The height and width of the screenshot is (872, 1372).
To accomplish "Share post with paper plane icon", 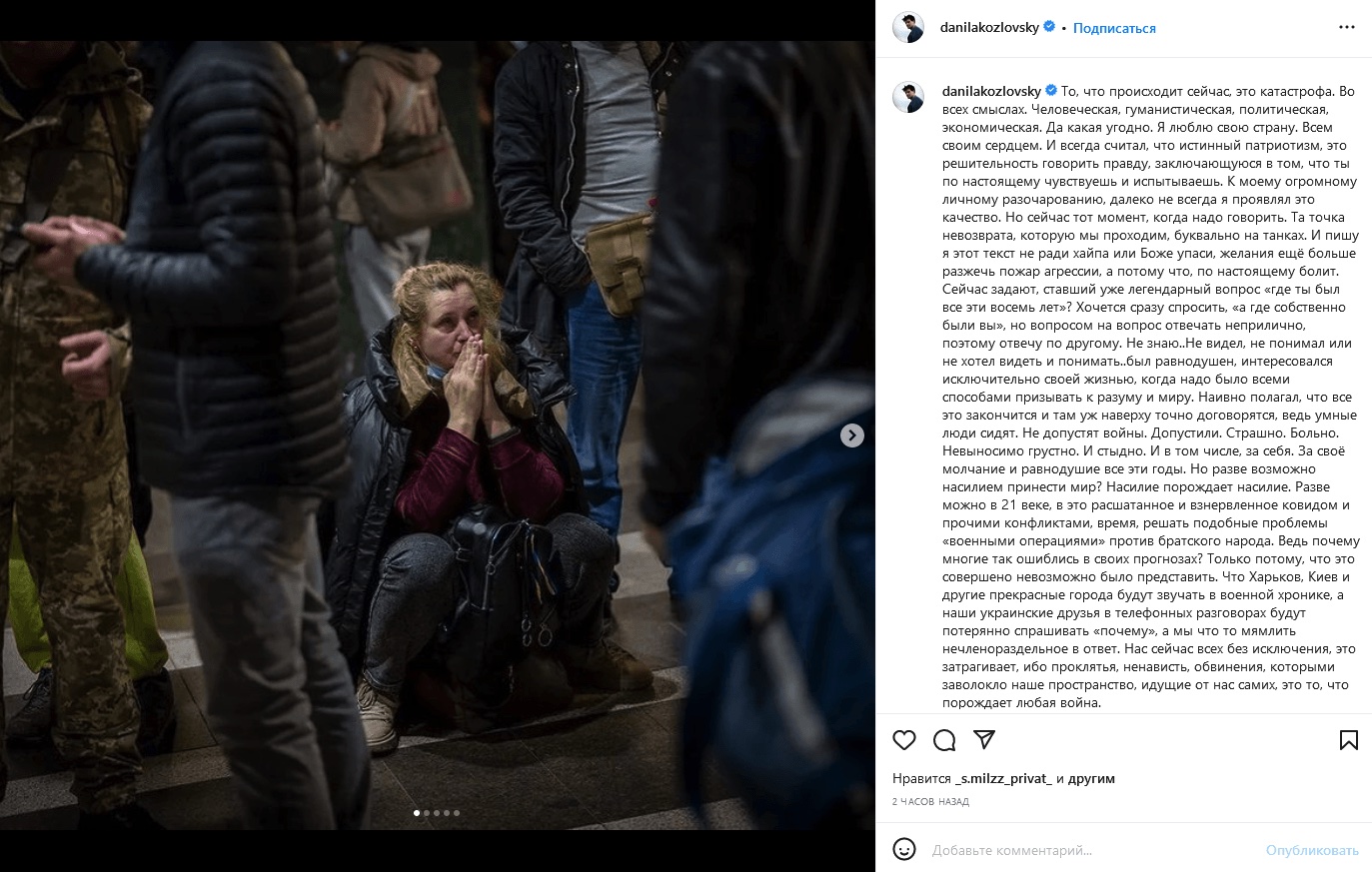I will click(x=984, y=740).
